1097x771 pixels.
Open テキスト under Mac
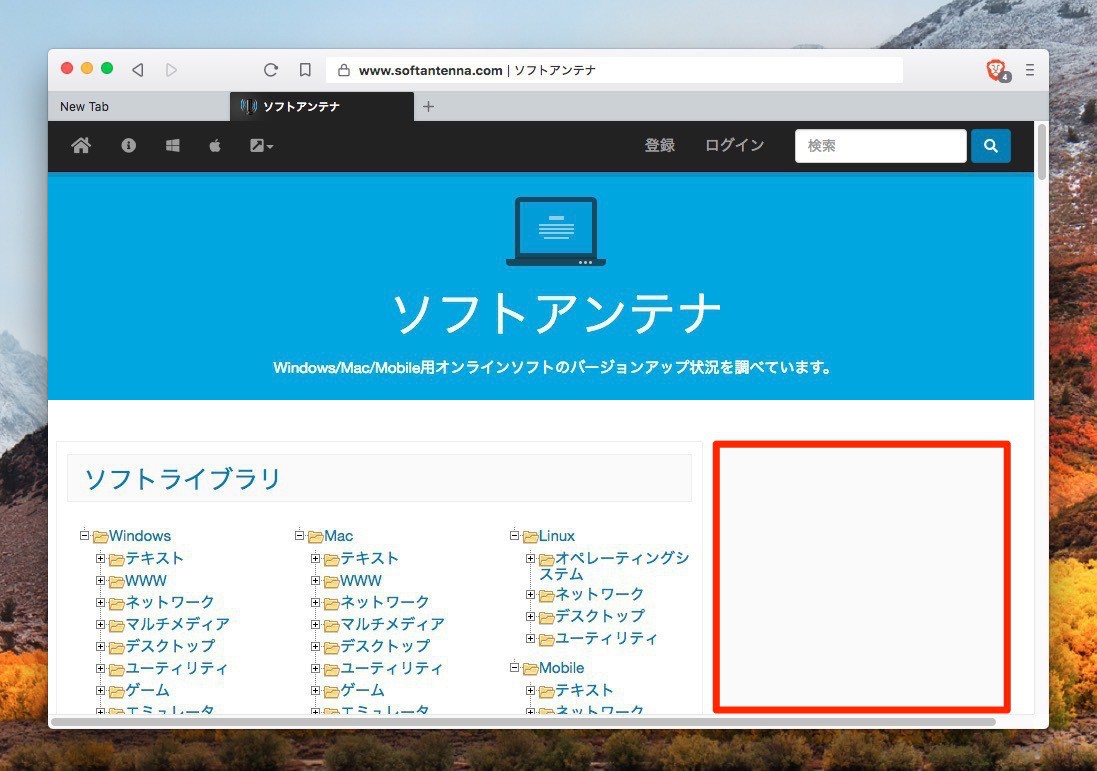point(369,558)
